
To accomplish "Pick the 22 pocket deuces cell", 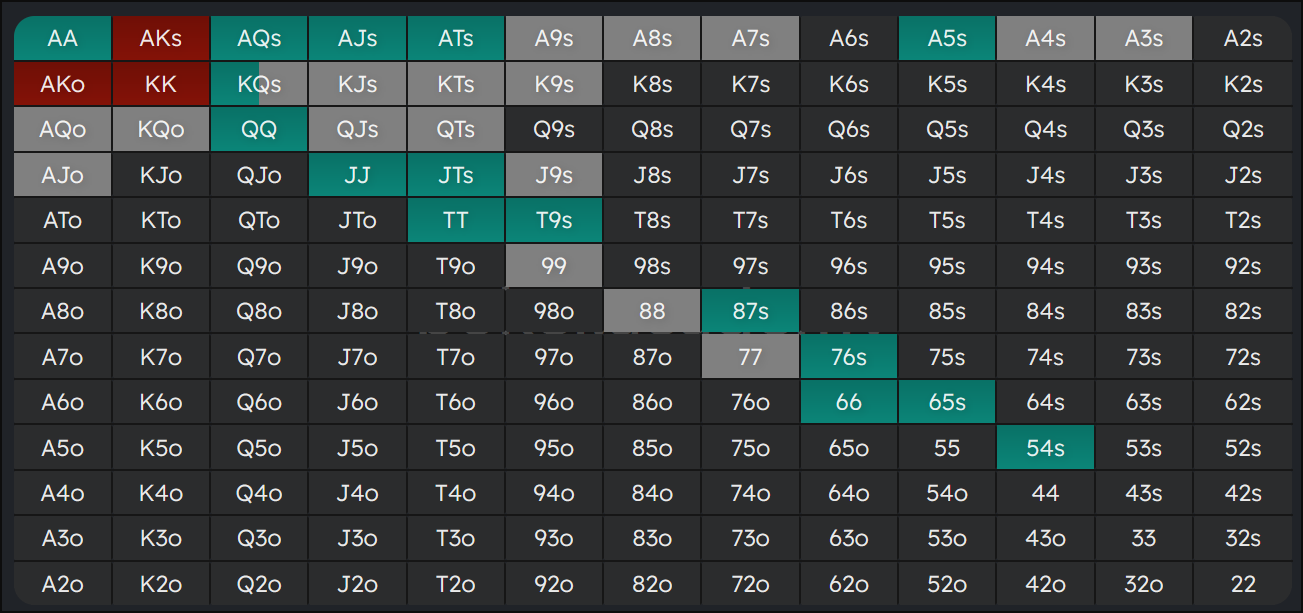I will point(1242,584).
